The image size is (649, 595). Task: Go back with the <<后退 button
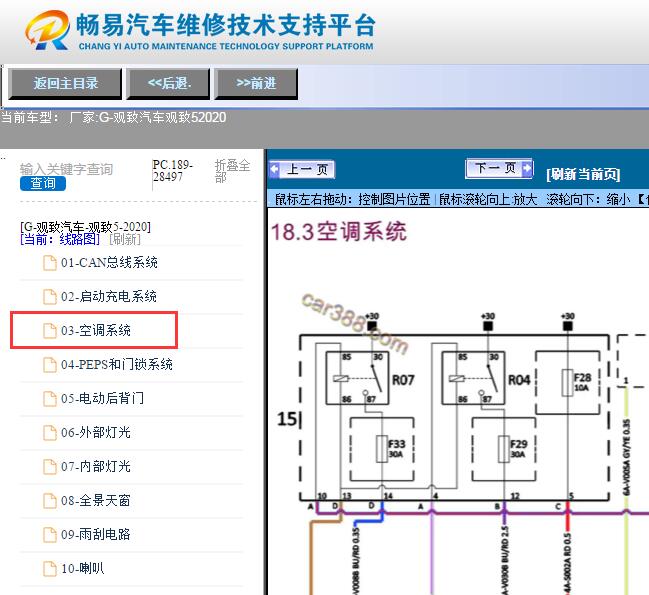click(168, 84)
